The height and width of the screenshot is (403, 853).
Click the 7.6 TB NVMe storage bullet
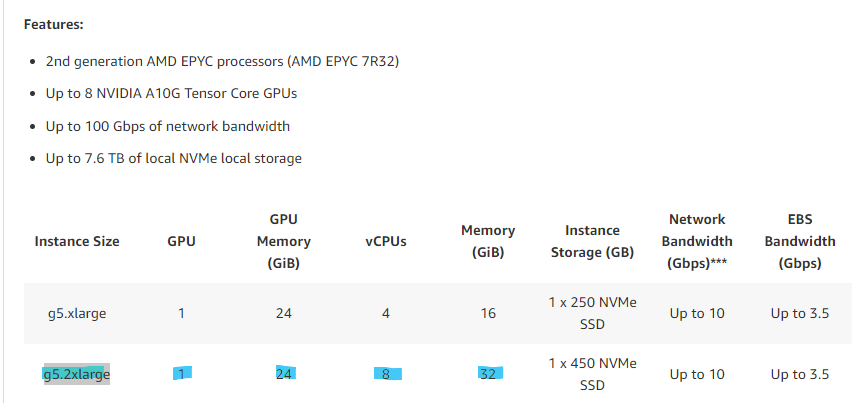coord(173,158)
